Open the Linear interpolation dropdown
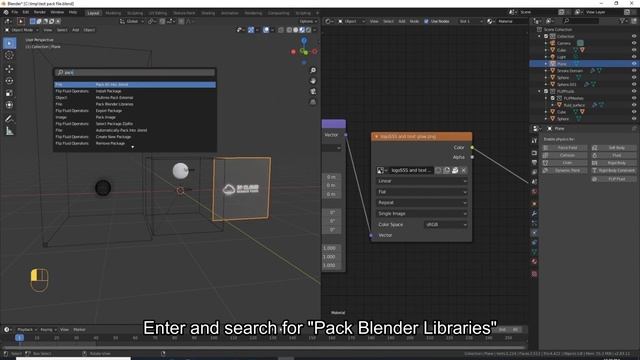Image resolution: width=640 pixels, height=360 pixels. (x=421, y=181)
